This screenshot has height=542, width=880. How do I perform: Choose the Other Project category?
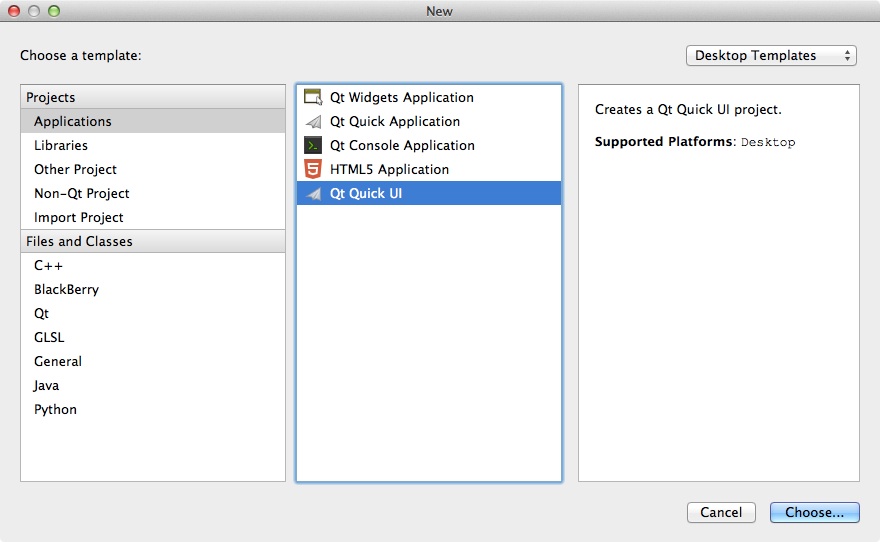(x=153, y=169)
